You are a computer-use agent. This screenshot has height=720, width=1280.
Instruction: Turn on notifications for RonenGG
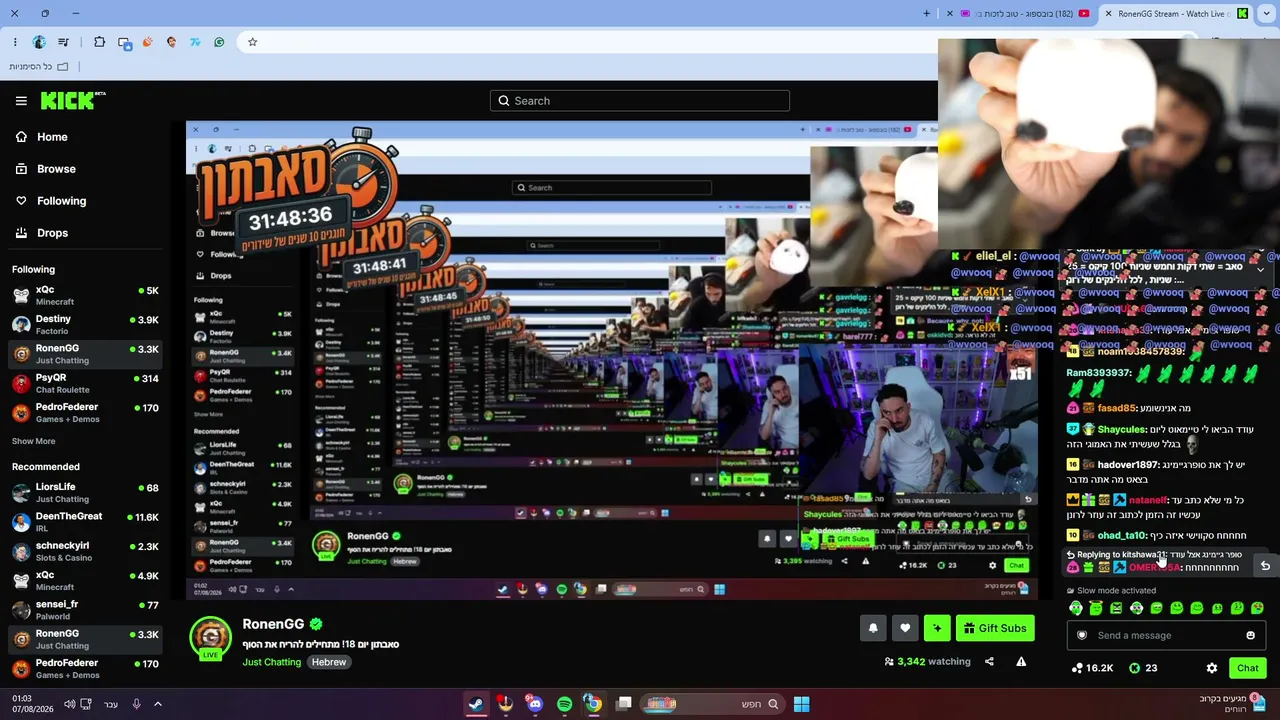click(873, 628)
